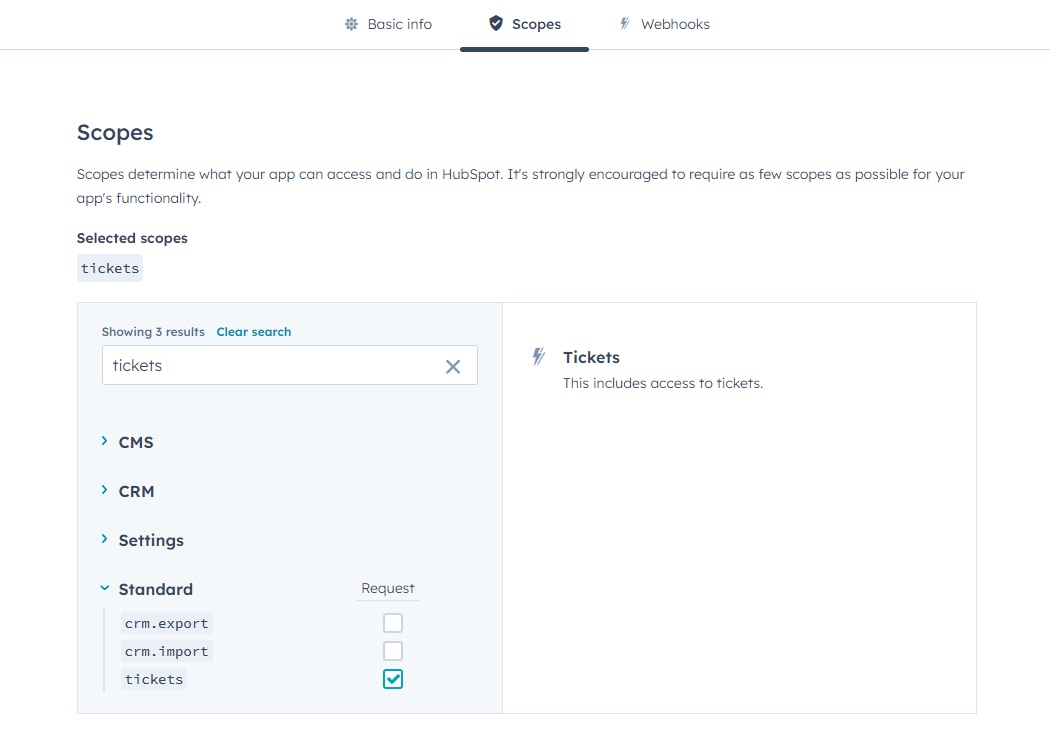Click the lightning icon next to Tickets heading
The image size is (1050, 745).
pos(539,357)
